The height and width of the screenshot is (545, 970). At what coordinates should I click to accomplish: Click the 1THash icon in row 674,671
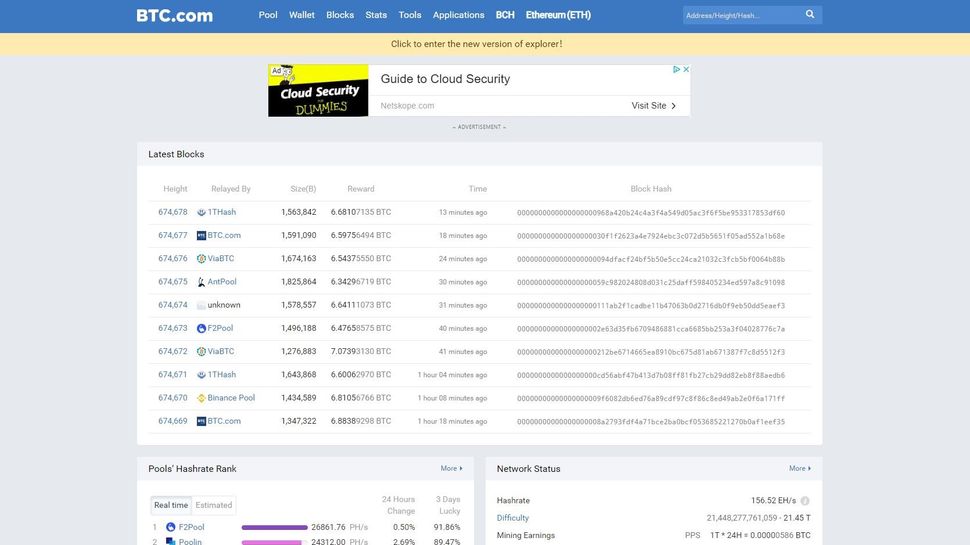click(x=201, y=375)
